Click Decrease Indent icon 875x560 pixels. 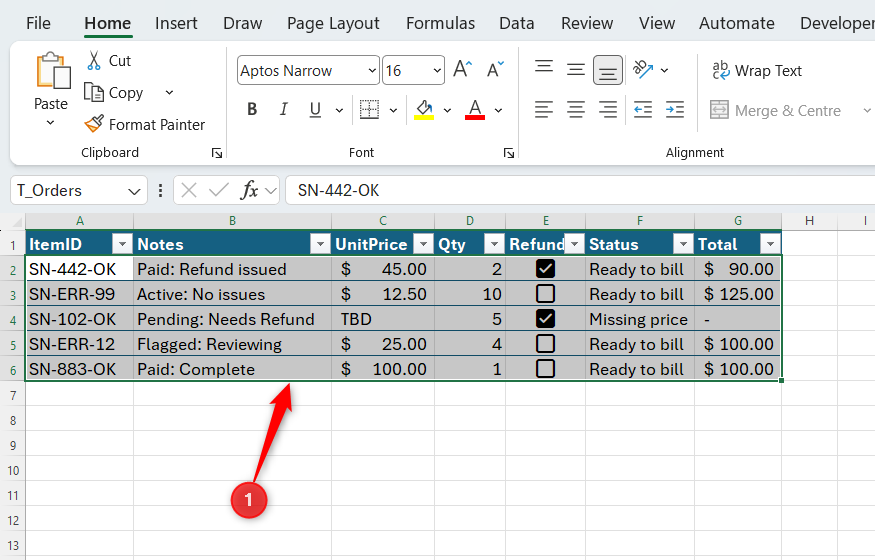pyautogui.click(x=643, y=110)
